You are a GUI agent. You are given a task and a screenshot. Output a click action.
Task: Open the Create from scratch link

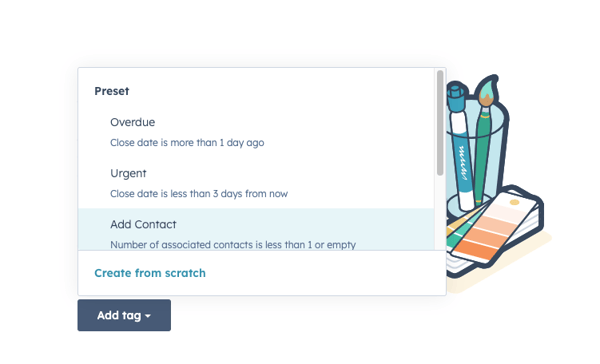(150, 273)
